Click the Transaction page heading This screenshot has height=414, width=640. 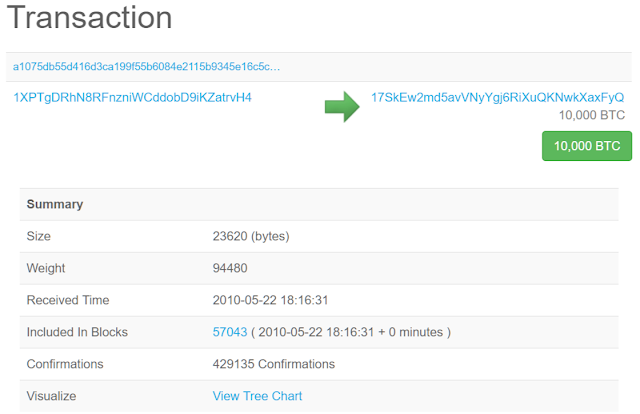pyautogui.click(x=90, y=18)
